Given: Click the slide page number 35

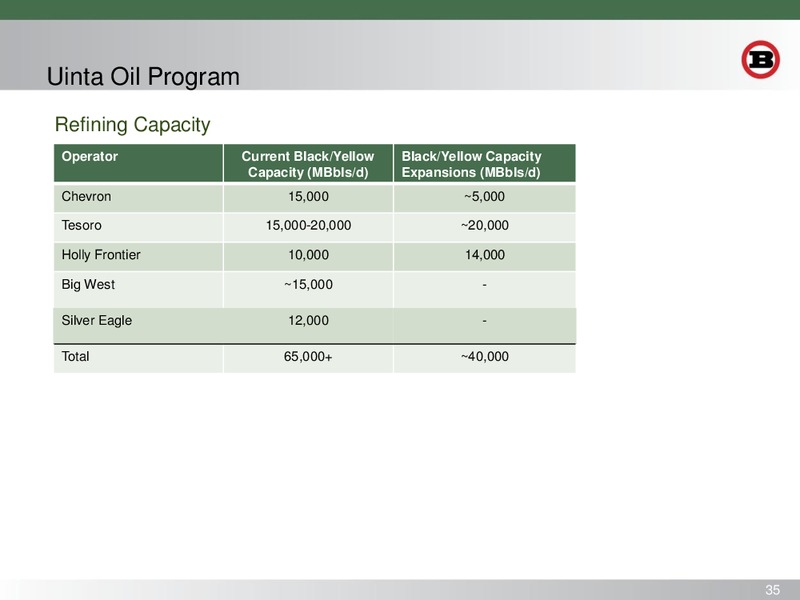Looking at the screenshot, I should (x=772, y=590).
